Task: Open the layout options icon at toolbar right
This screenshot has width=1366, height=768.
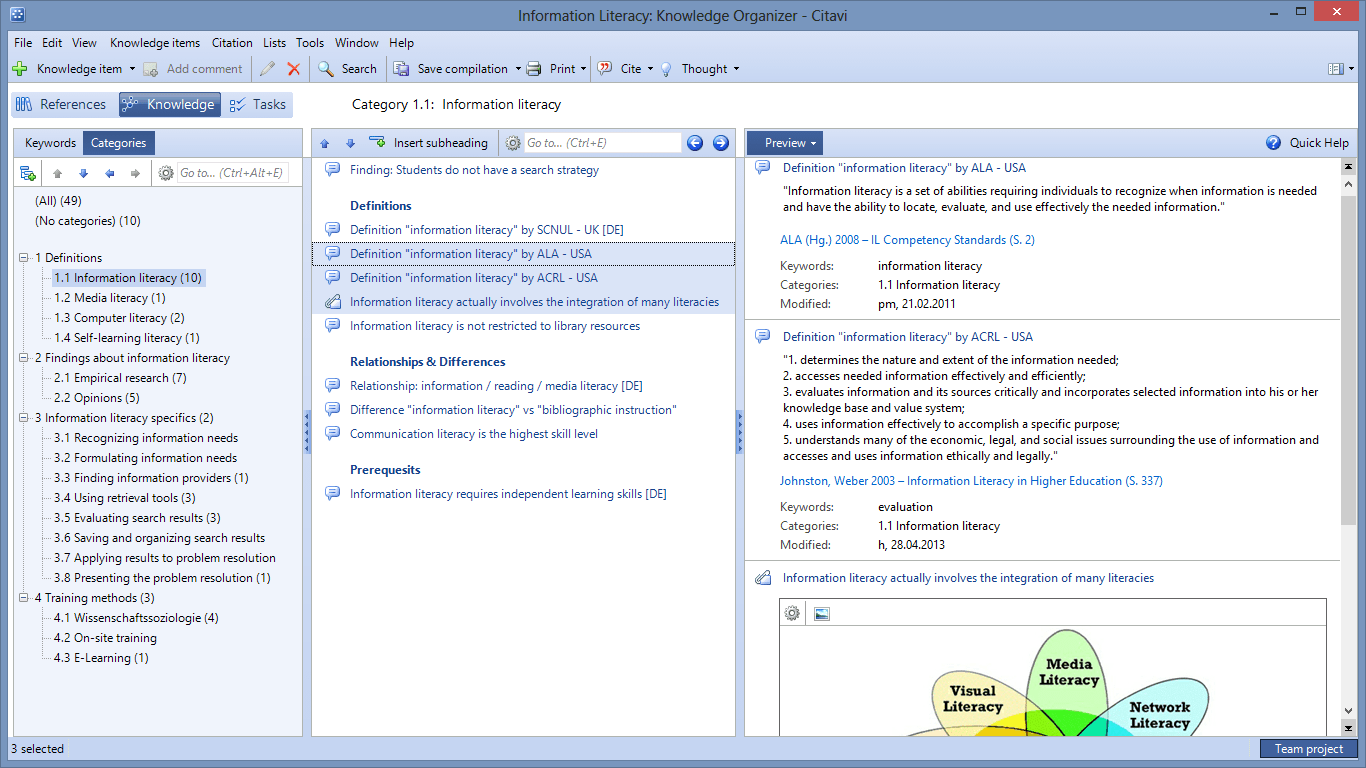Action: pyautogui.click(x=1338, y=69)
